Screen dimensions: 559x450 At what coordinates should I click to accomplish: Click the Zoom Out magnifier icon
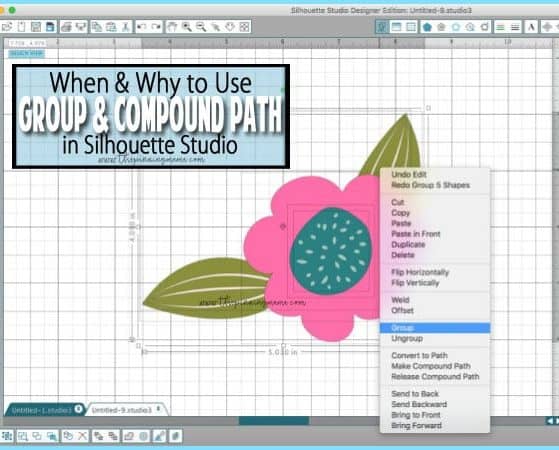(201, 27)
